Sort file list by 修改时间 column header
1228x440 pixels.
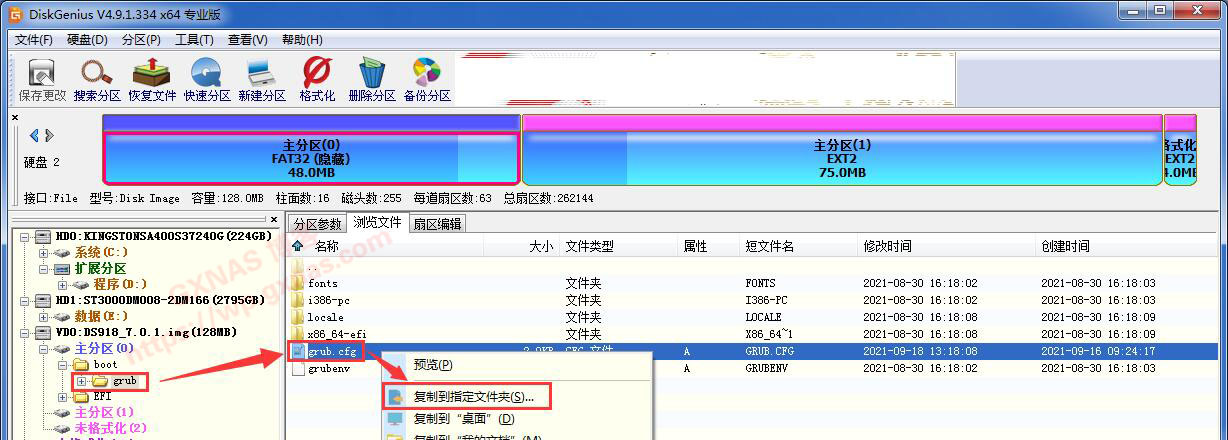point(887,246)
